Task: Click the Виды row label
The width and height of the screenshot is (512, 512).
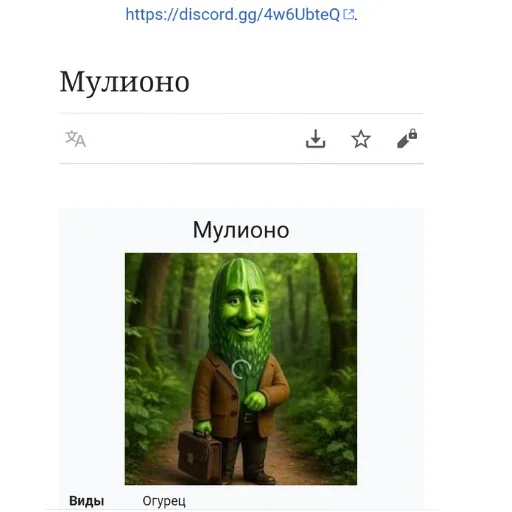Action: pyautogui.click(x=87, y=501)
